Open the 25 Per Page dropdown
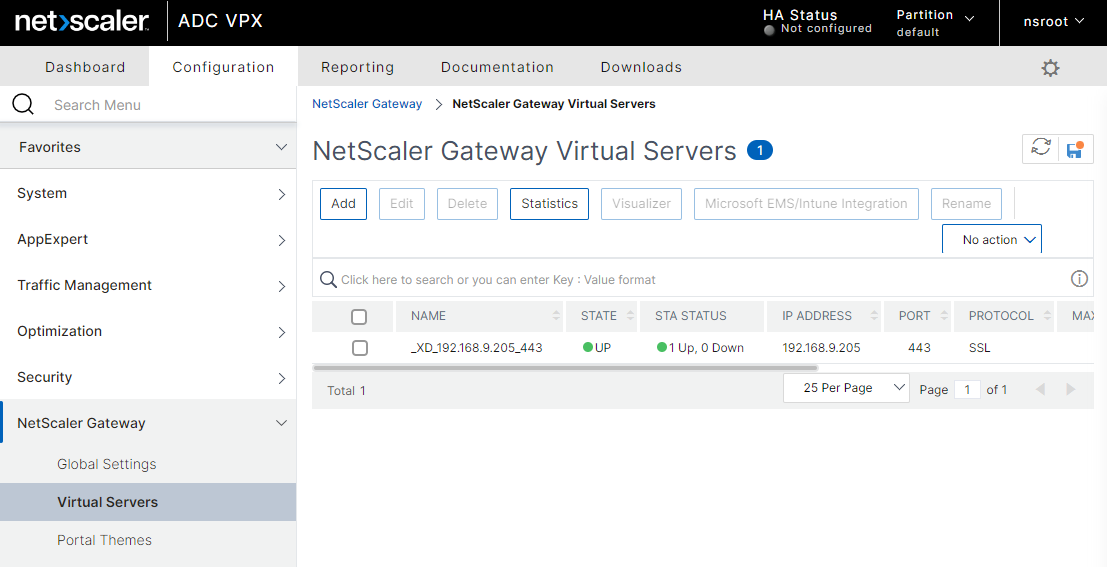 tap(846, 388)
